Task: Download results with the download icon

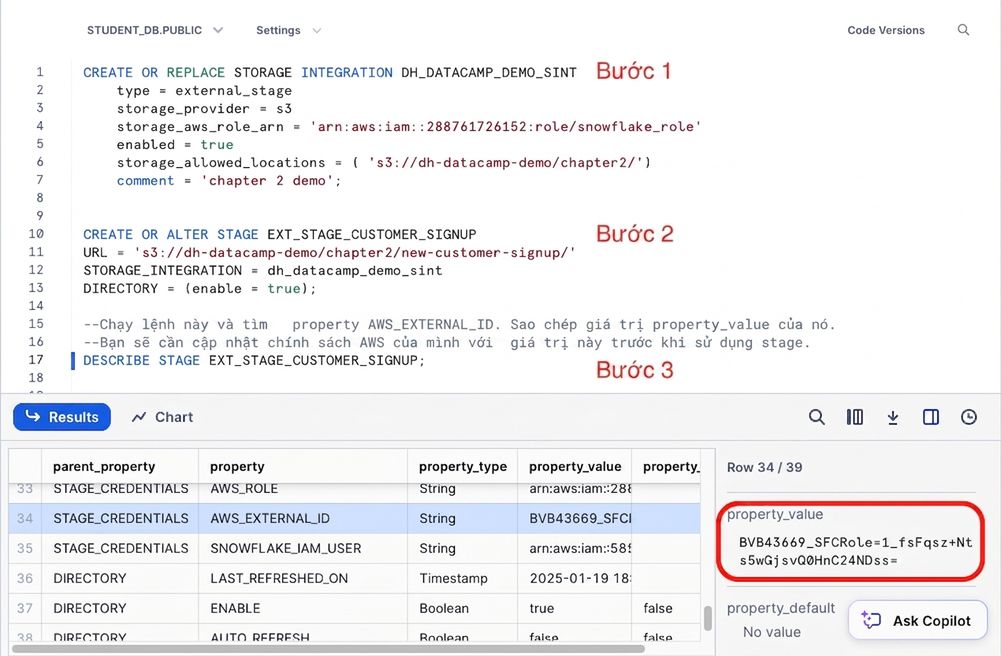Action: (893, 417)
